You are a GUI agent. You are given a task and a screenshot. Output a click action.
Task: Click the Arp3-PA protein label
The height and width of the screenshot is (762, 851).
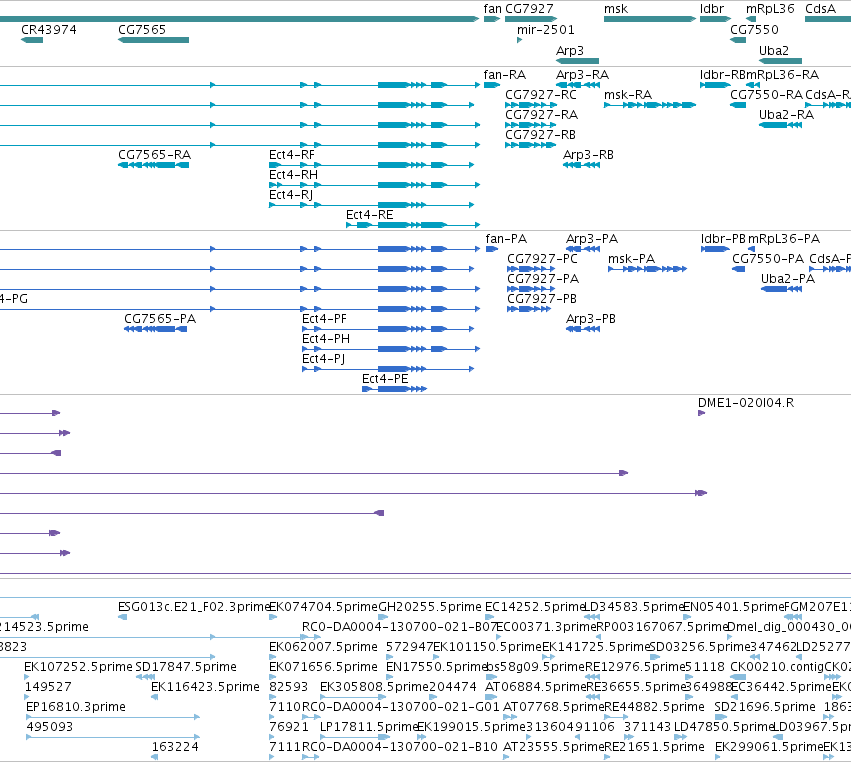(592, 239)
